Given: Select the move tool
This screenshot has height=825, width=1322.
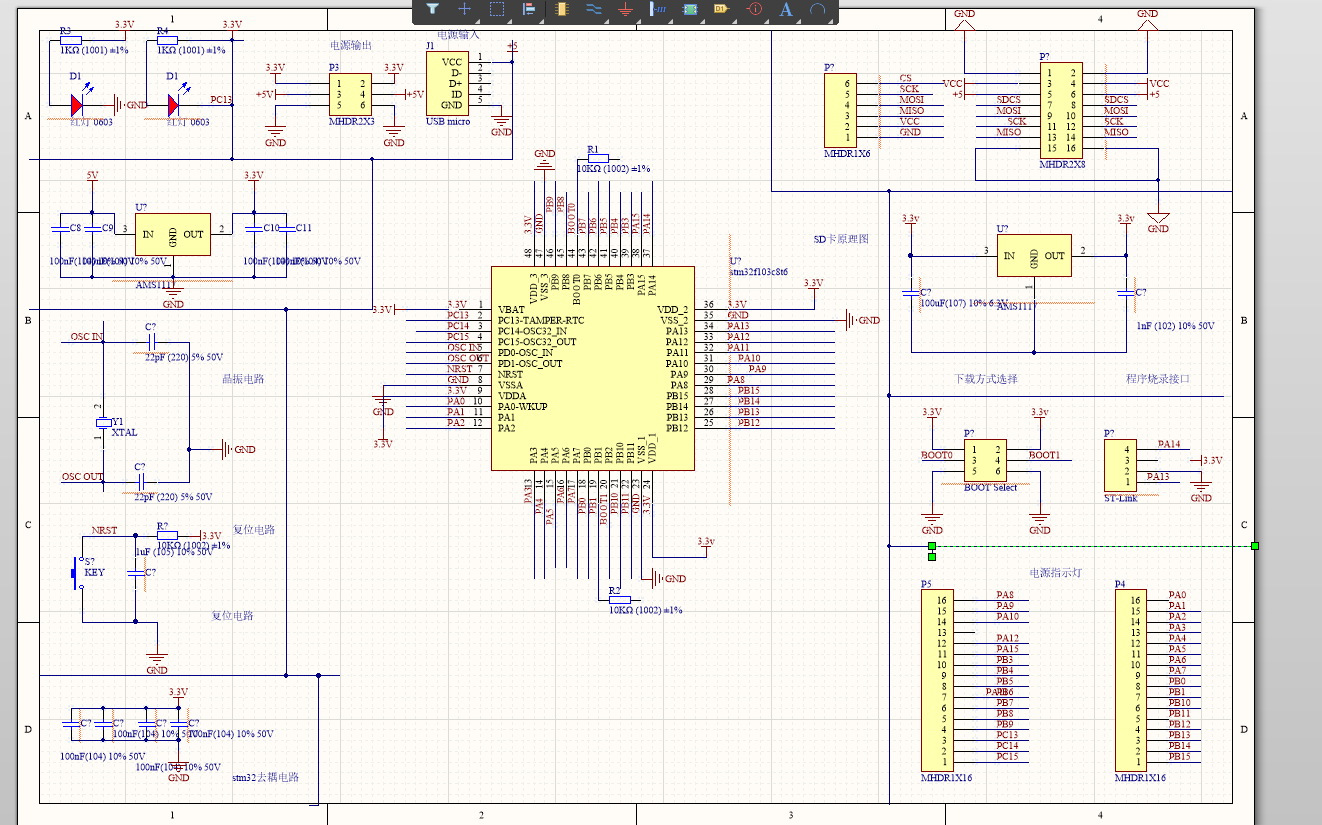Looking at the screenshot, I should (x=465, y=9).
